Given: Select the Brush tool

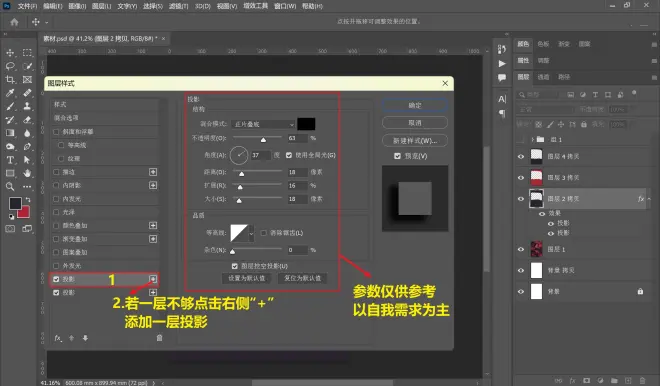Looking at the screenshot, I should [x=10, y=106].
